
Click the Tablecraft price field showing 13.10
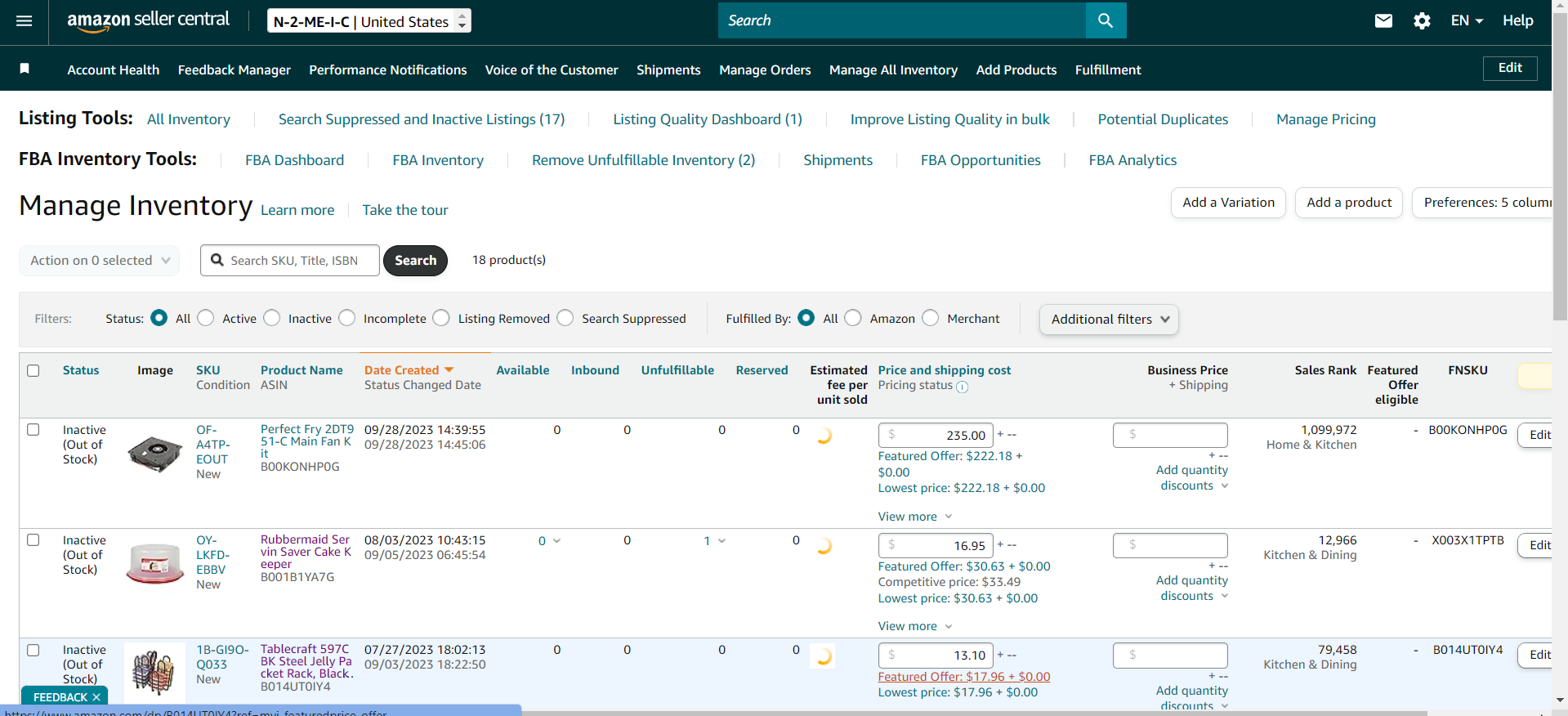(x=936, y=656)
